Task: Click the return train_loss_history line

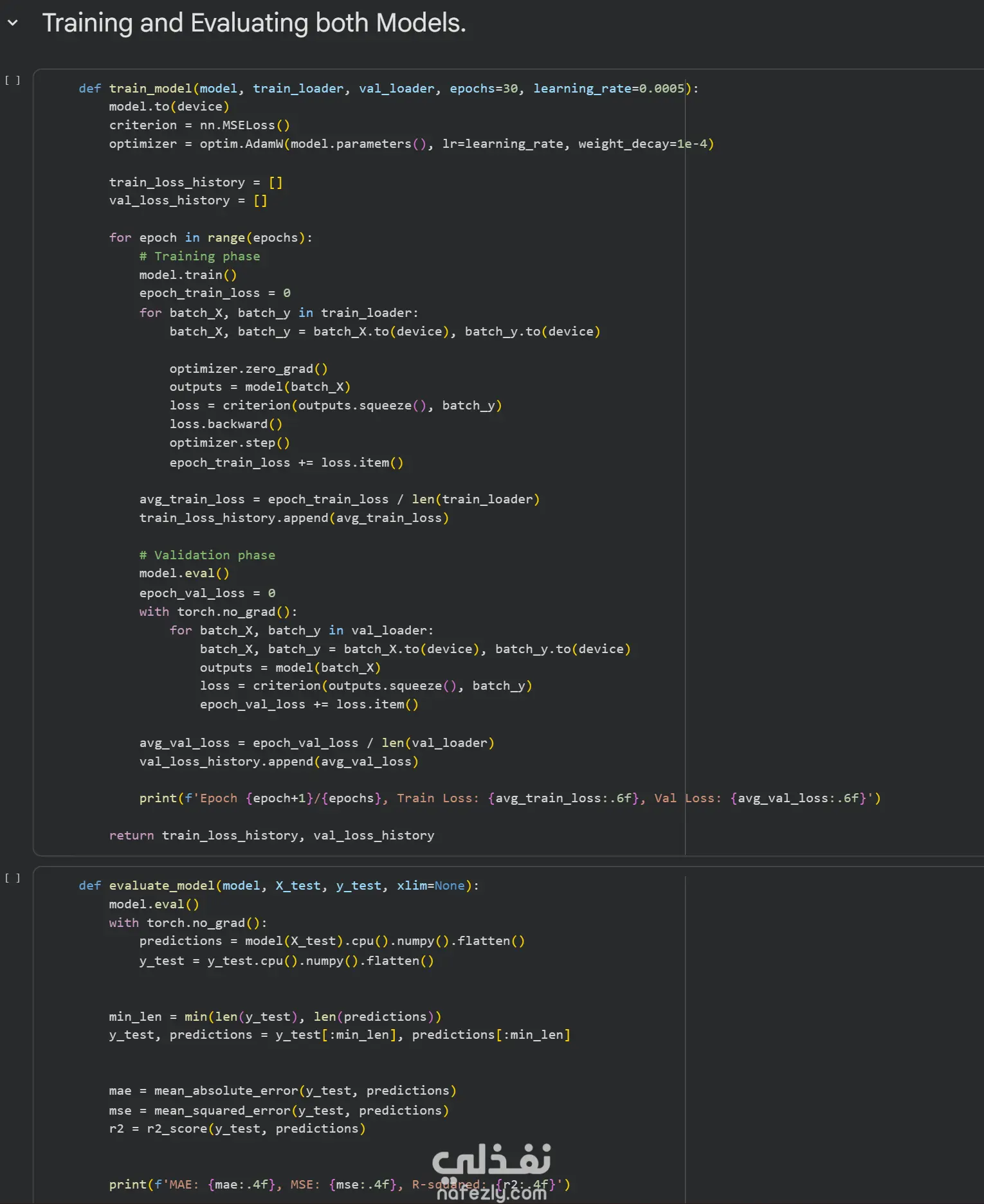Action: [271, 836]
